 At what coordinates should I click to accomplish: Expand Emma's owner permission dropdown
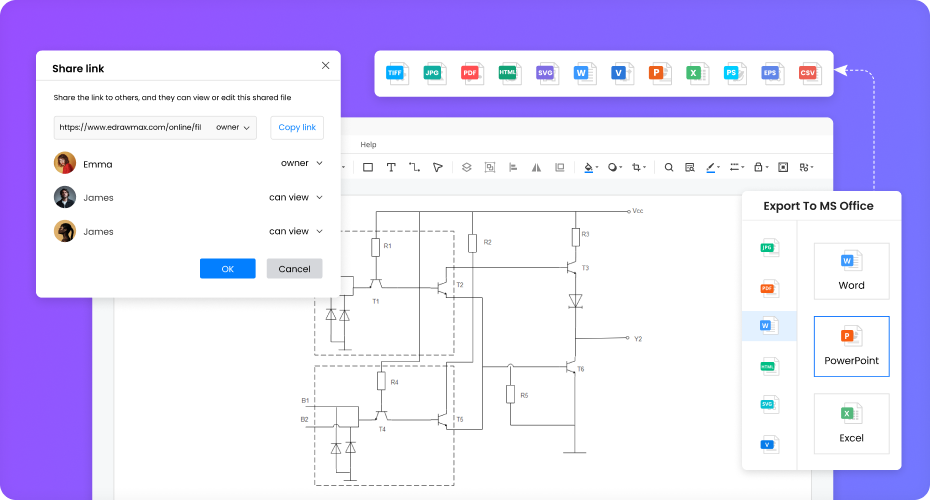click(x=301, y=163)
